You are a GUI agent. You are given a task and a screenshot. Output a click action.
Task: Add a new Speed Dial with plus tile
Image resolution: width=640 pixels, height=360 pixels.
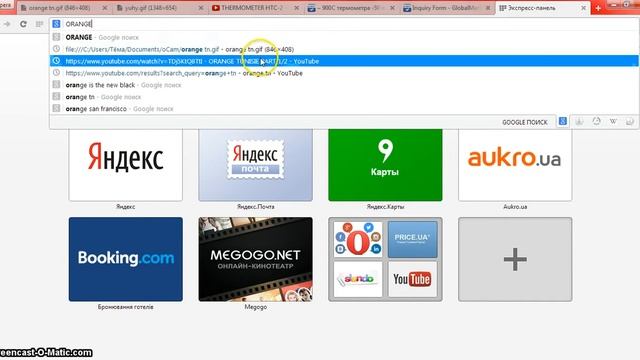515,259
